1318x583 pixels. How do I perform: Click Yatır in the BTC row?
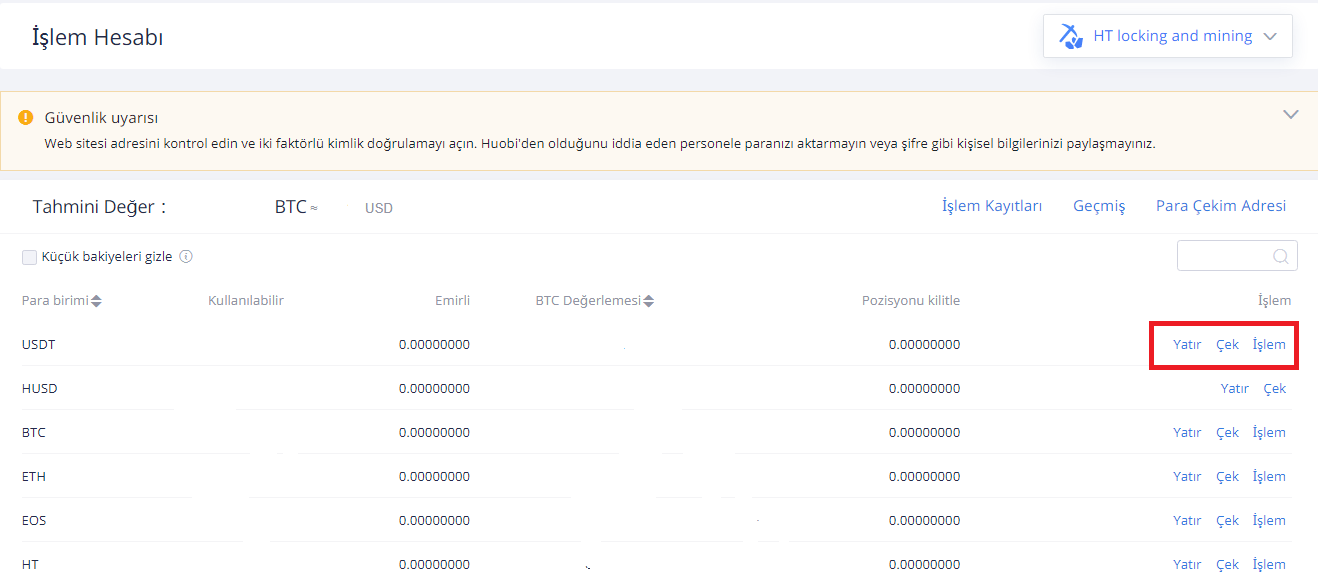(x=1187, y=433)
